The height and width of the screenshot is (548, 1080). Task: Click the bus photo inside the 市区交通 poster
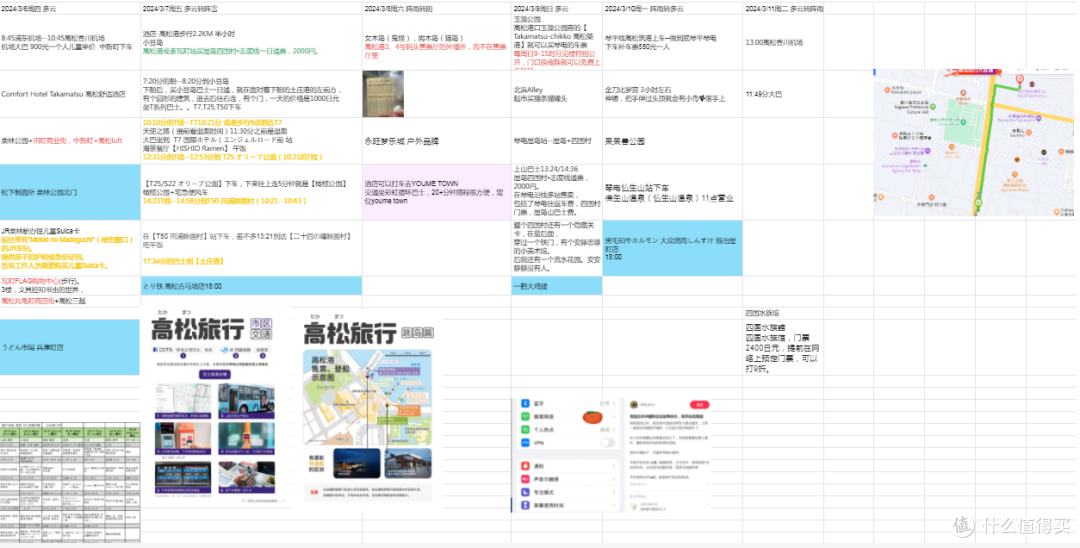pyautogui.click(x=247, y=401)
